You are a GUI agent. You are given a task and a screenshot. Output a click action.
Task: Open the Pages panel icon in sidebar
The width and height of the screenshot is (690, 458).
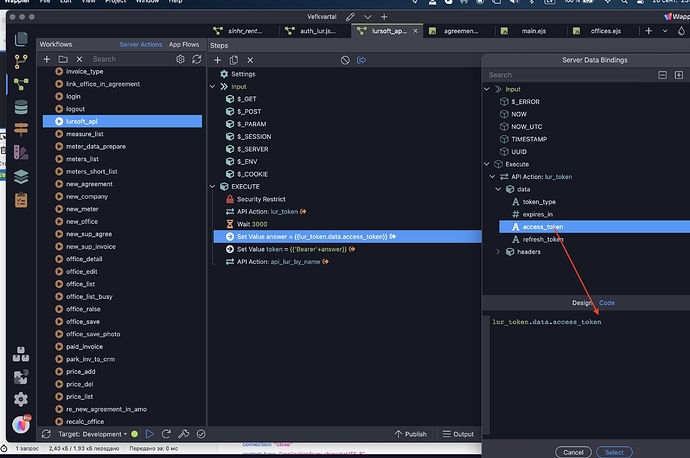point(21,39)
